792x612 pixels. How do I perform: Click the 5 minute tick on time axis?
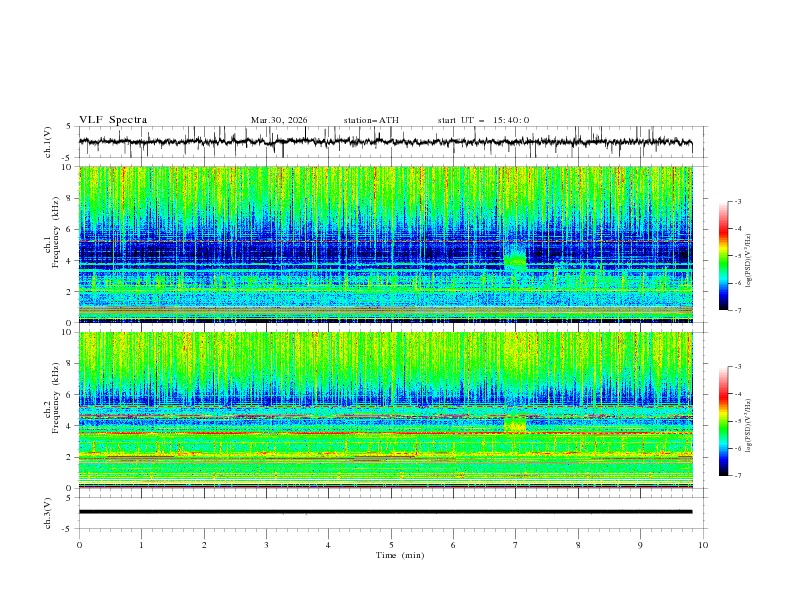(391, 545)
